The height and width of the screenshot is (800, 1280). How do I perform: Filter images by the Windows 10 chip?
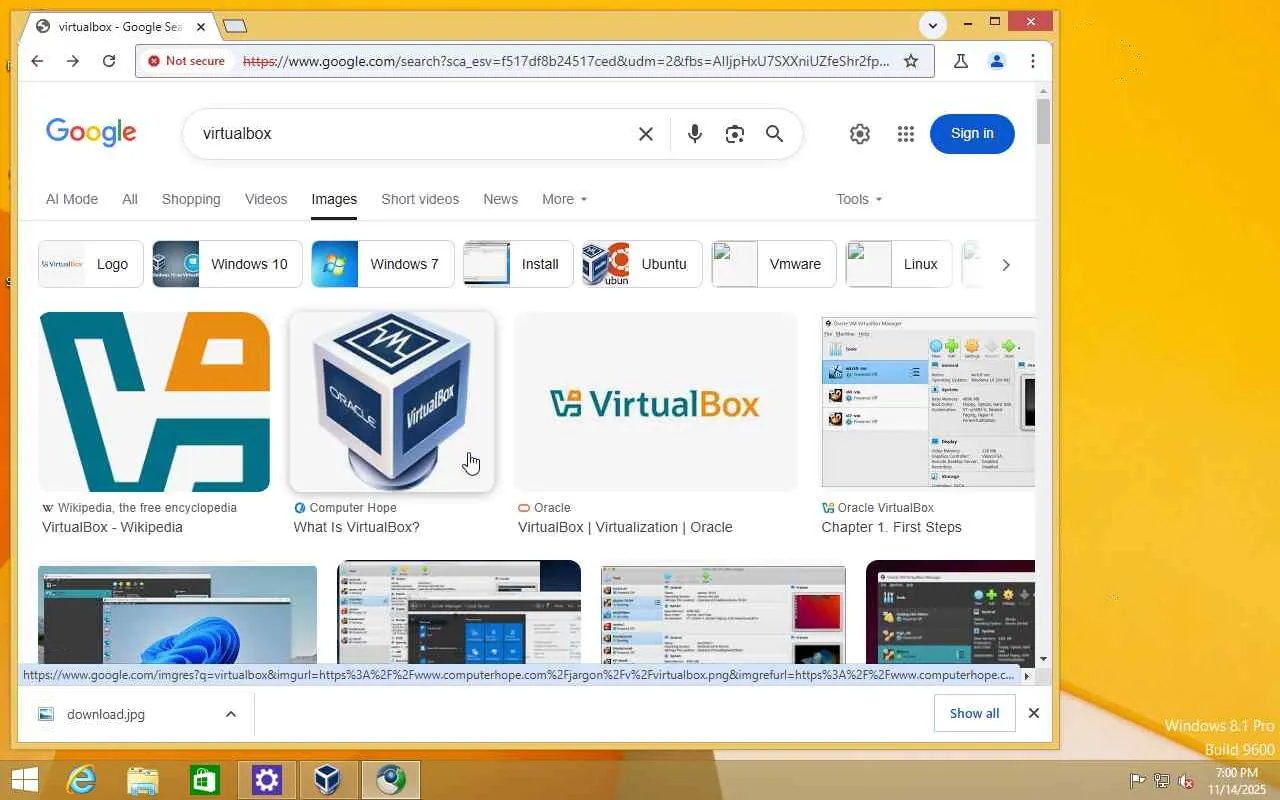click(x=227, y=264)
